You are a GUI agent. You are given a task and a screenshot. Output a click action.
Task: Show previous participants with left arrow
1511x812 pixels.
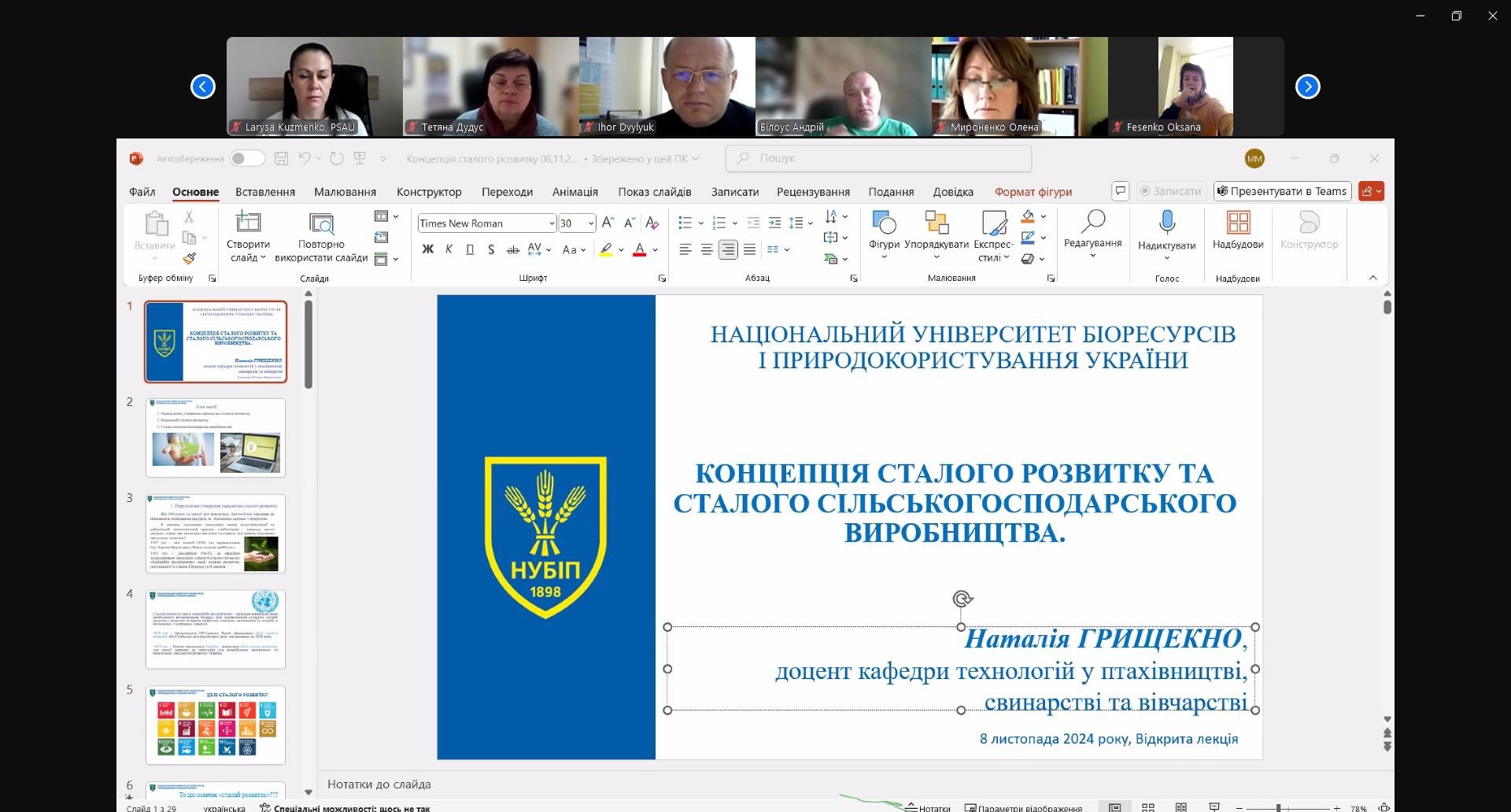203,87
